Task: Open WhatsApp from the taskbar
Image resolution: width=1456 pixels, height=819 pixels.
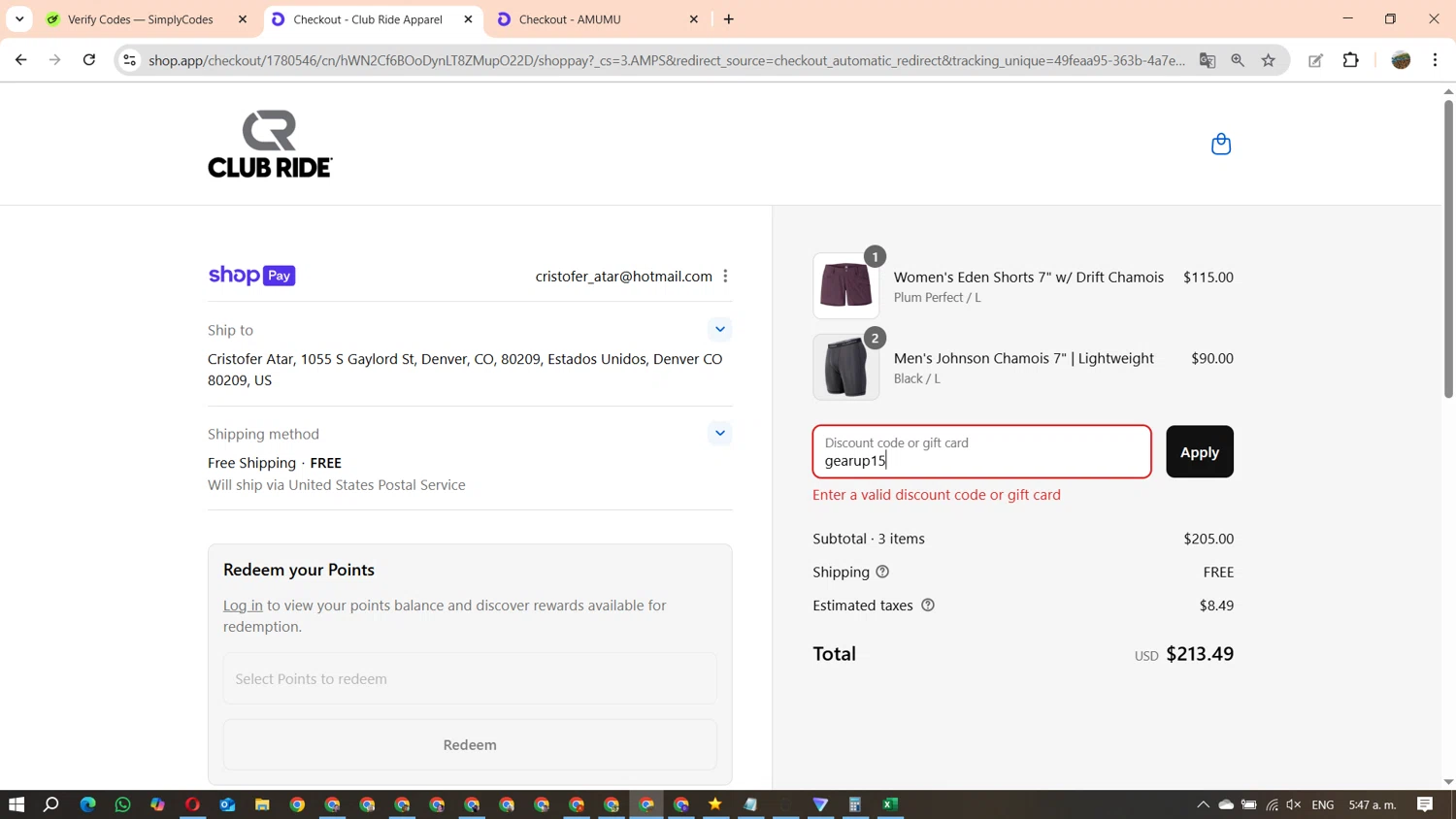Action: 122,804
